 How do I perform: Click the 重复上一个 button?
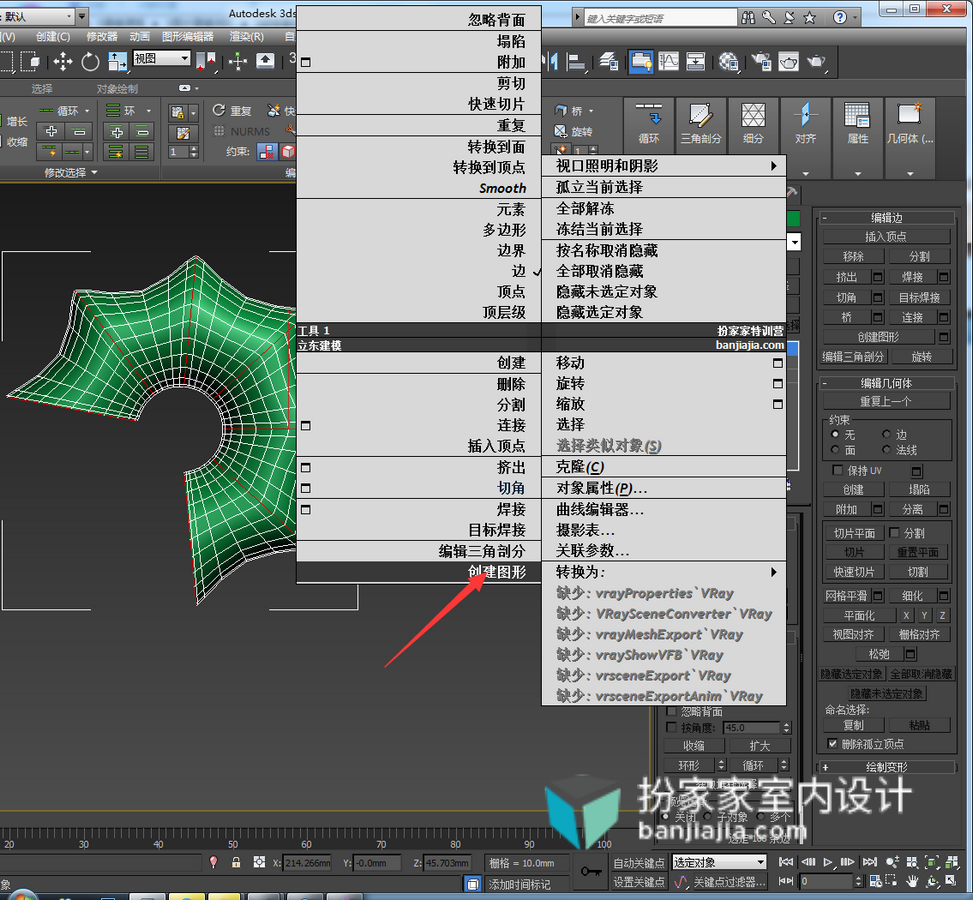point(886,401)
